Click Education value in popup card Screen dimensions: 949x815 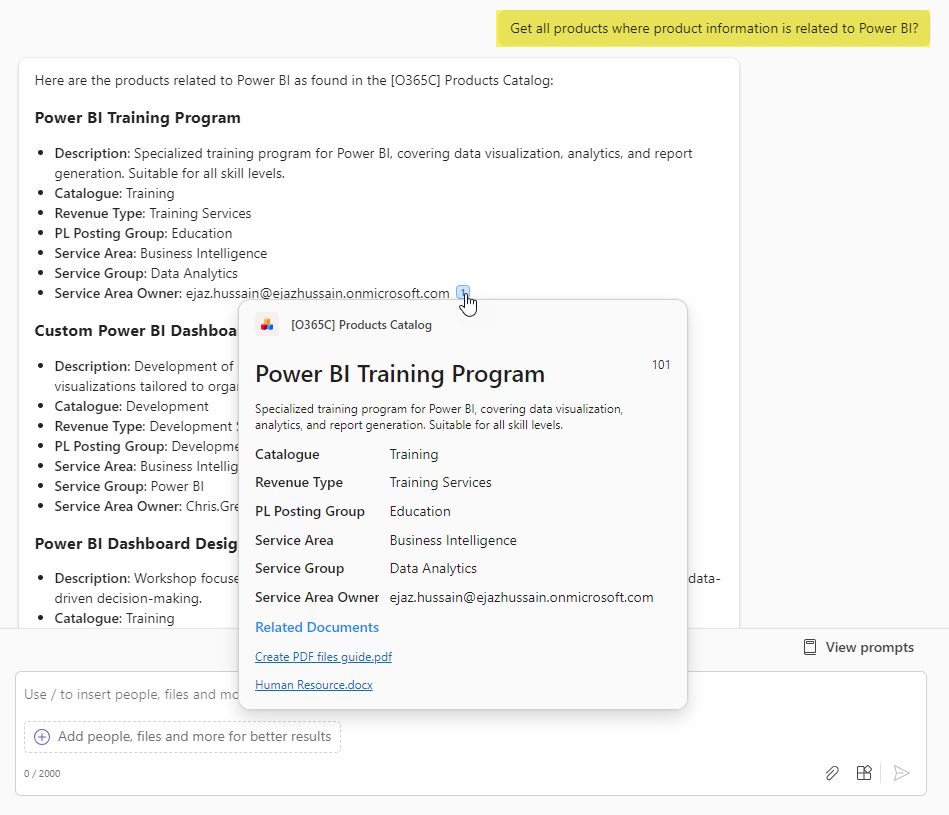click(419, 511)
